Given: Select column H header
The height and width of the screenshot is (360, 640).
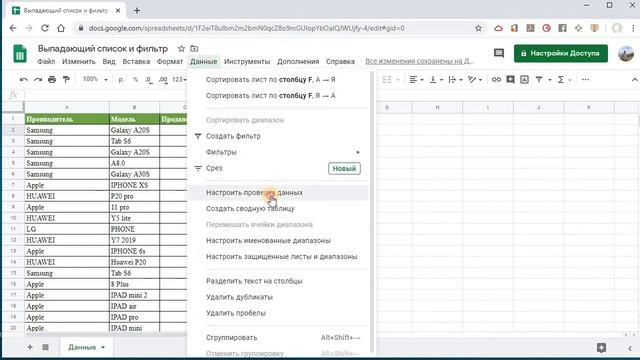Looking at the screenshot, I should point(437,107).
